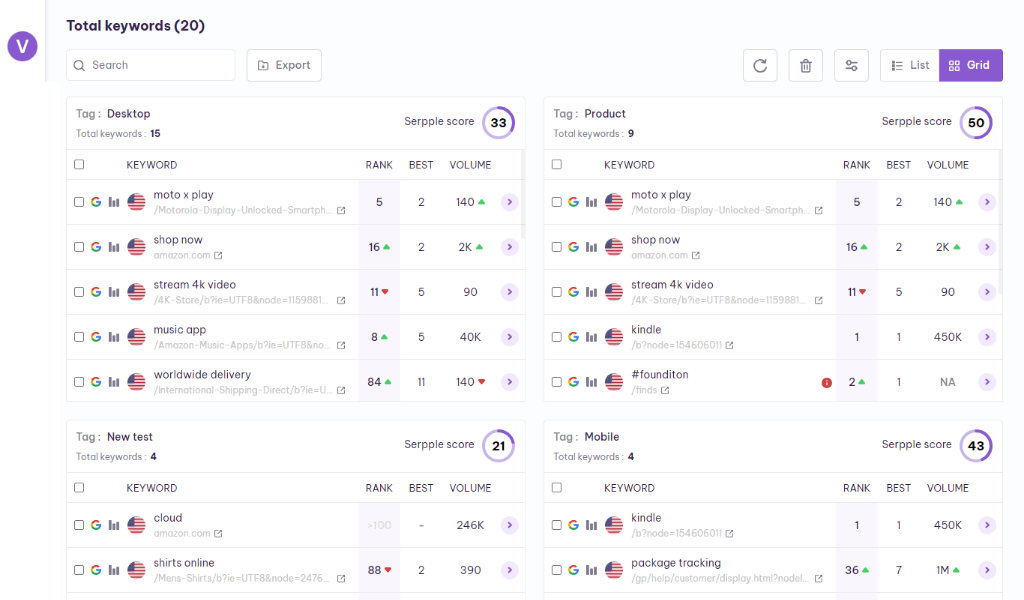
Task: Expand details arrow for Desktop moto x play
Action: (x=509, y=202)
